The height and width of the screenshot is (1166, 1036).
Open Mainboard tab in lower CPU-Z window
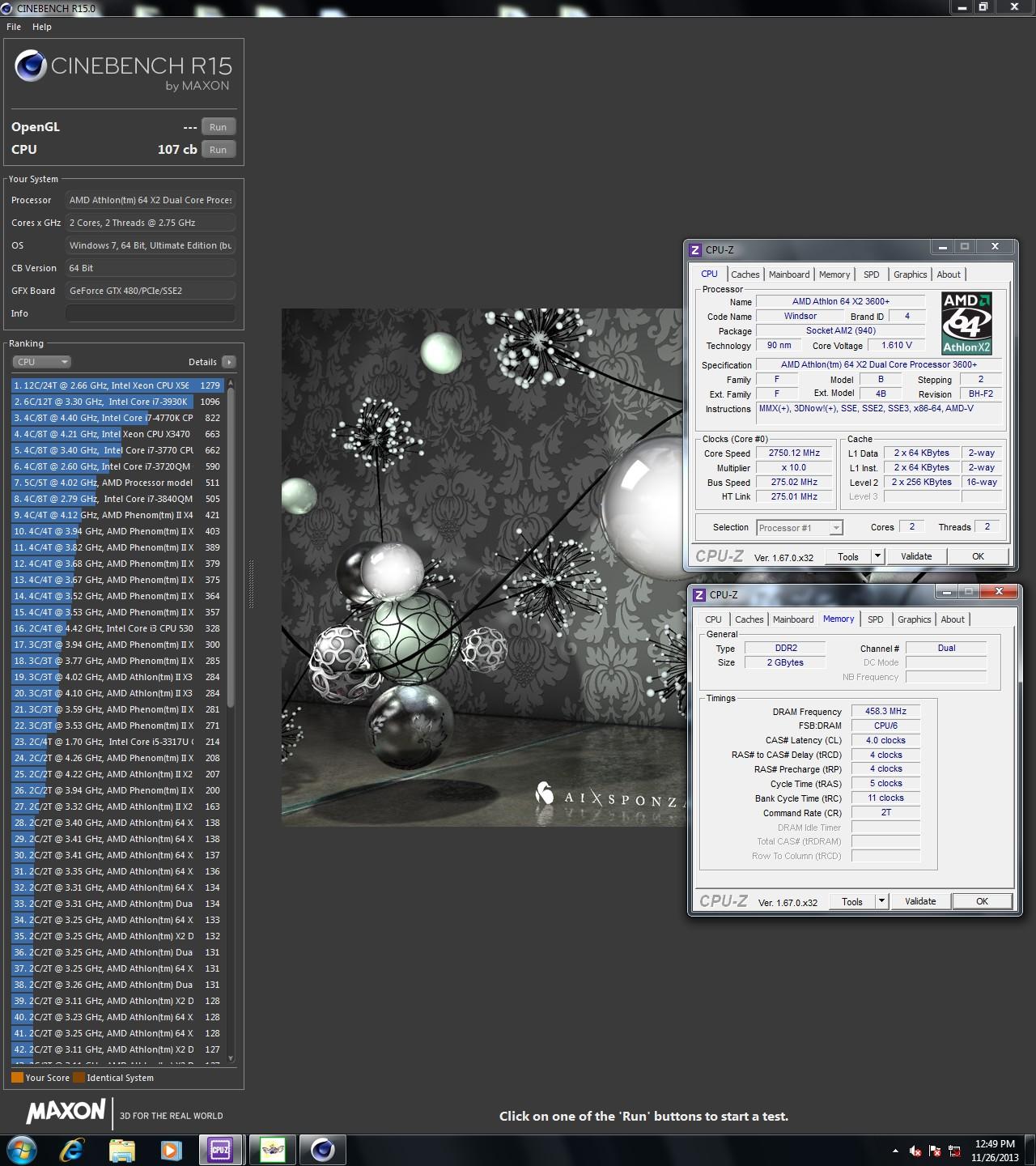[793, 619]
